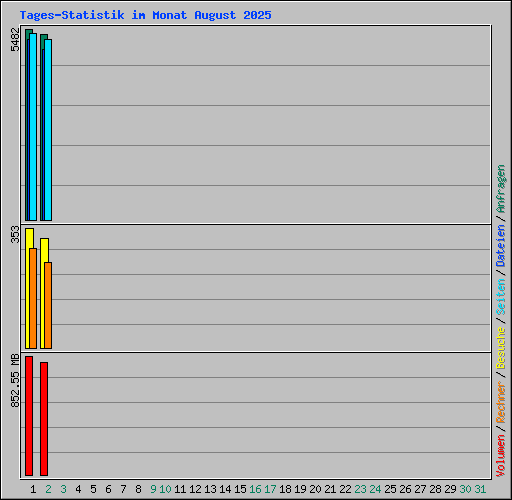Click the y-axis value 5482
This screenshot has height=500, width=512.
coord(15,39)
